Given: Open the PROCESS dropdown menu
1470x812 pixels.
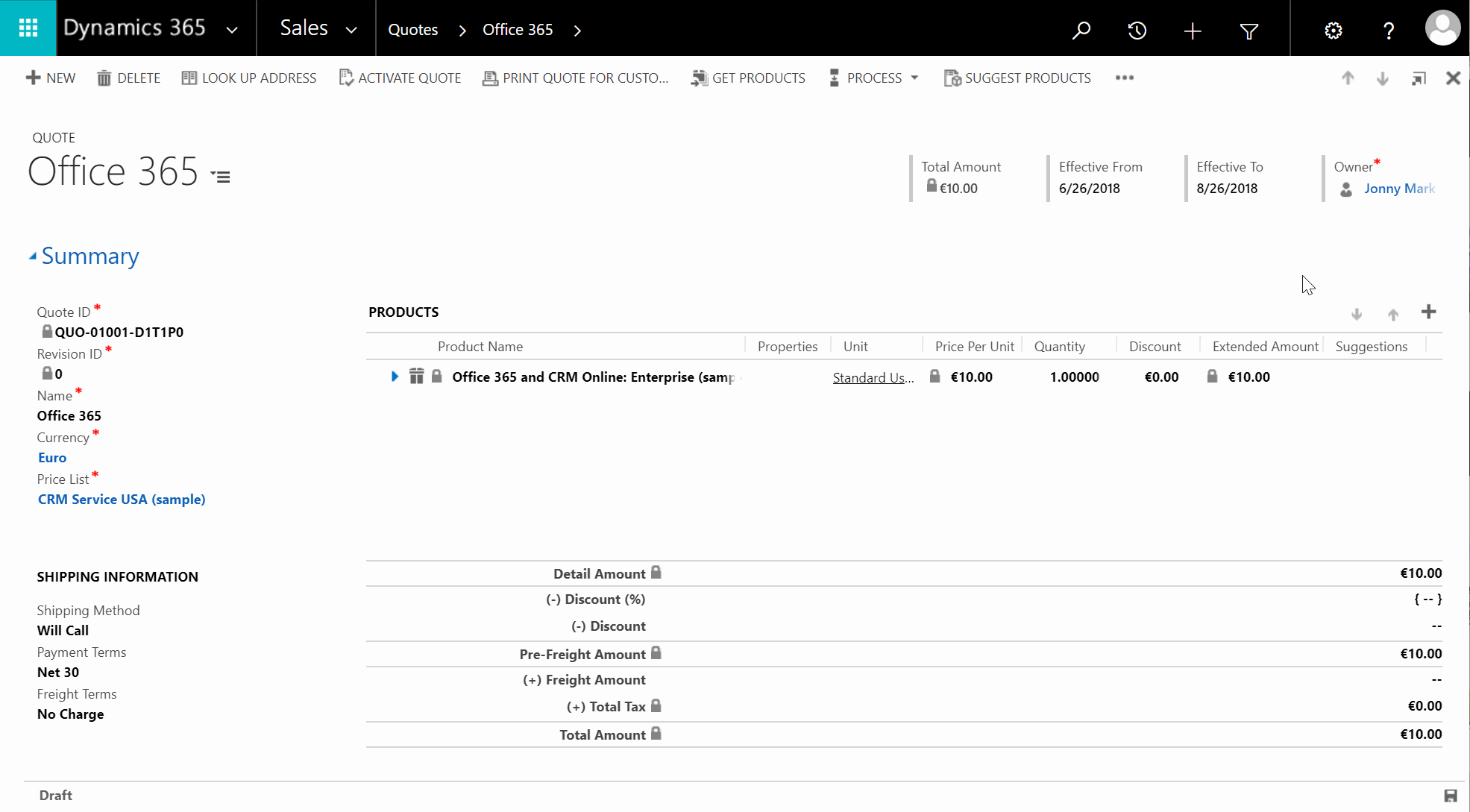Looking at the screenshot, I should (x=873, y=78).
